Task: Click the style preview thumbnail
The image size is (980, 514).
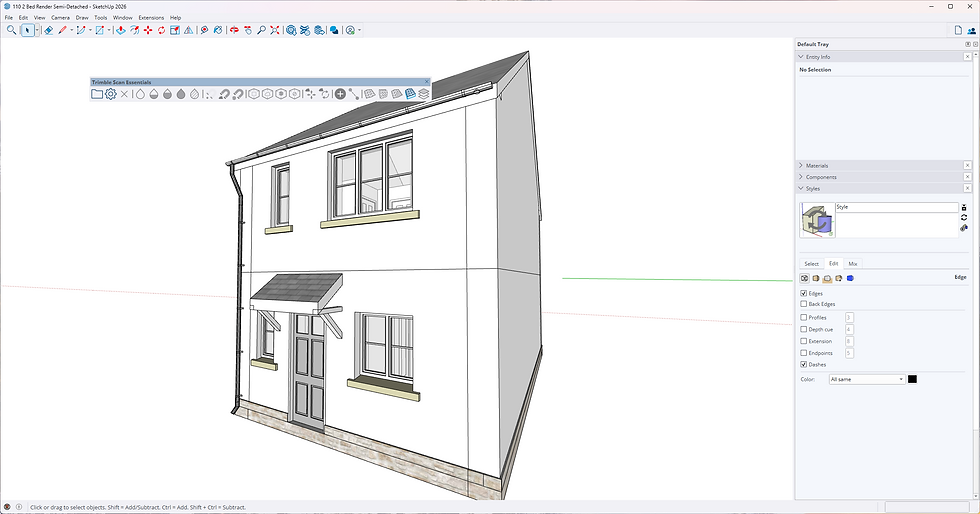Action: [x=817, y=220]
